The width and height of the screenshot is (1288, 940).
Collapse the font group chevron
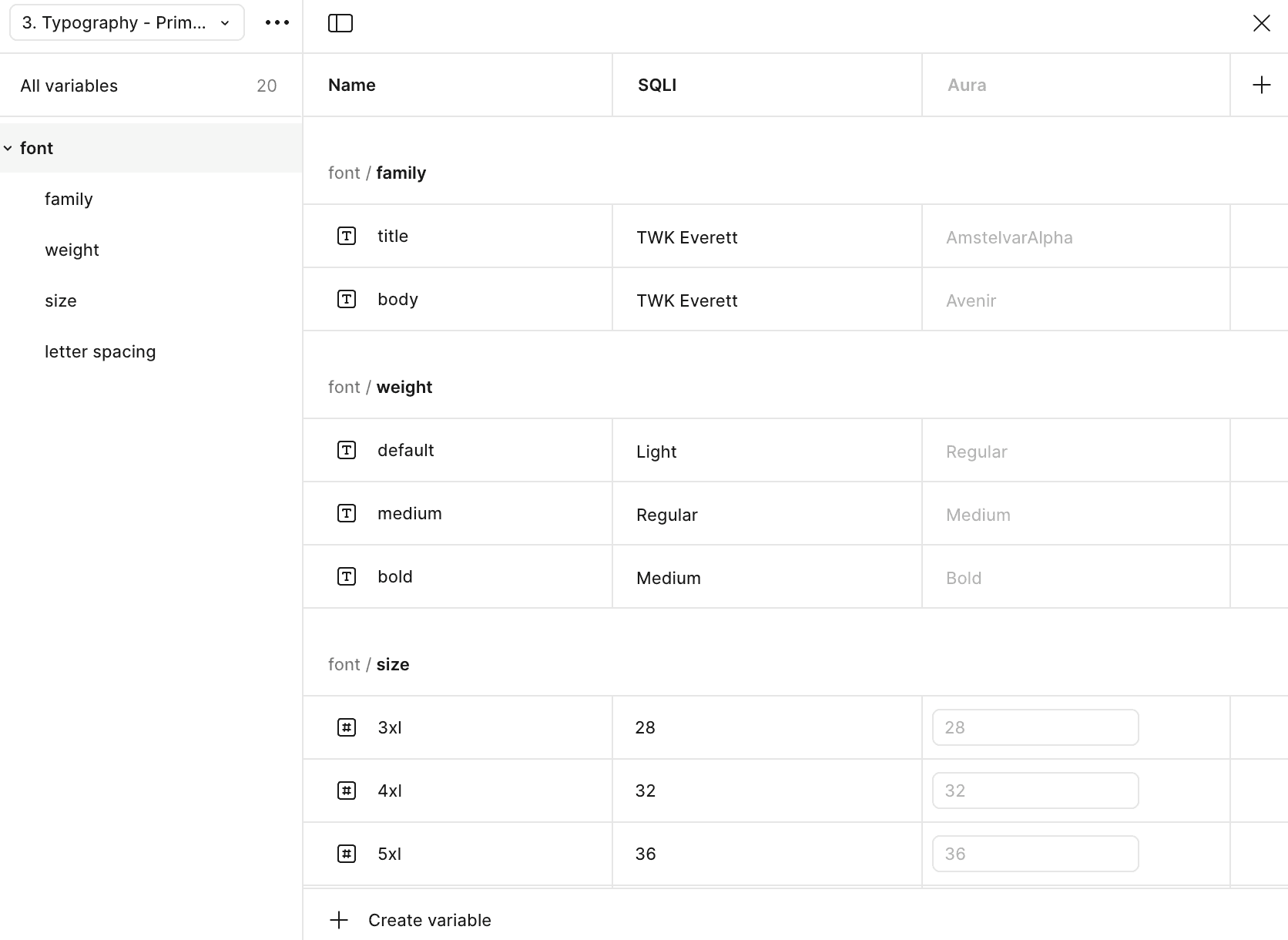coord(8,148)
